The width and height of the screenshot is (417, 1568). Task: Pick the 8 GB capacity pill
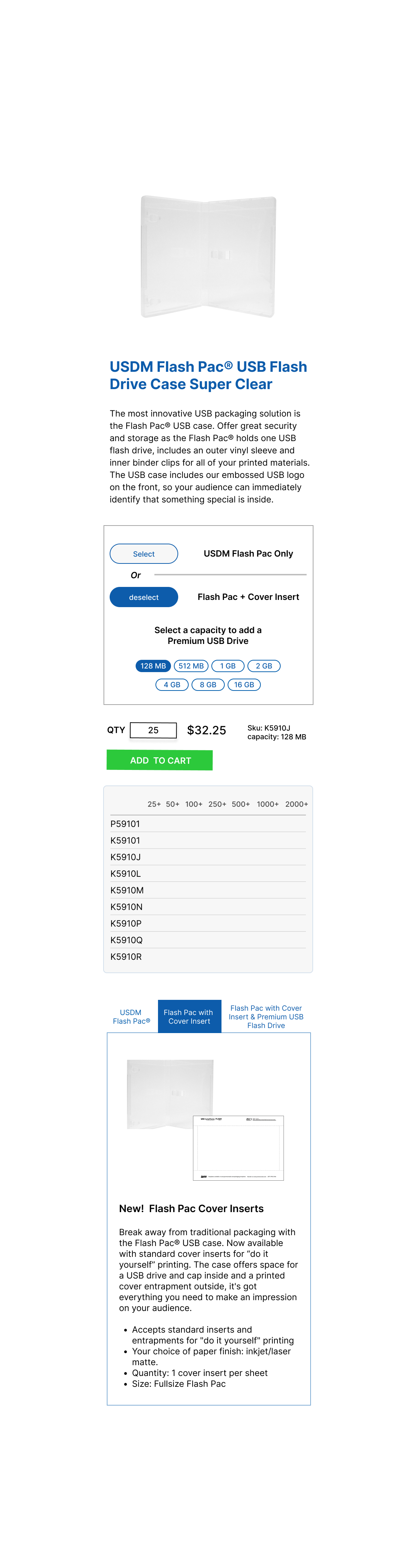[x=208, y=685]
